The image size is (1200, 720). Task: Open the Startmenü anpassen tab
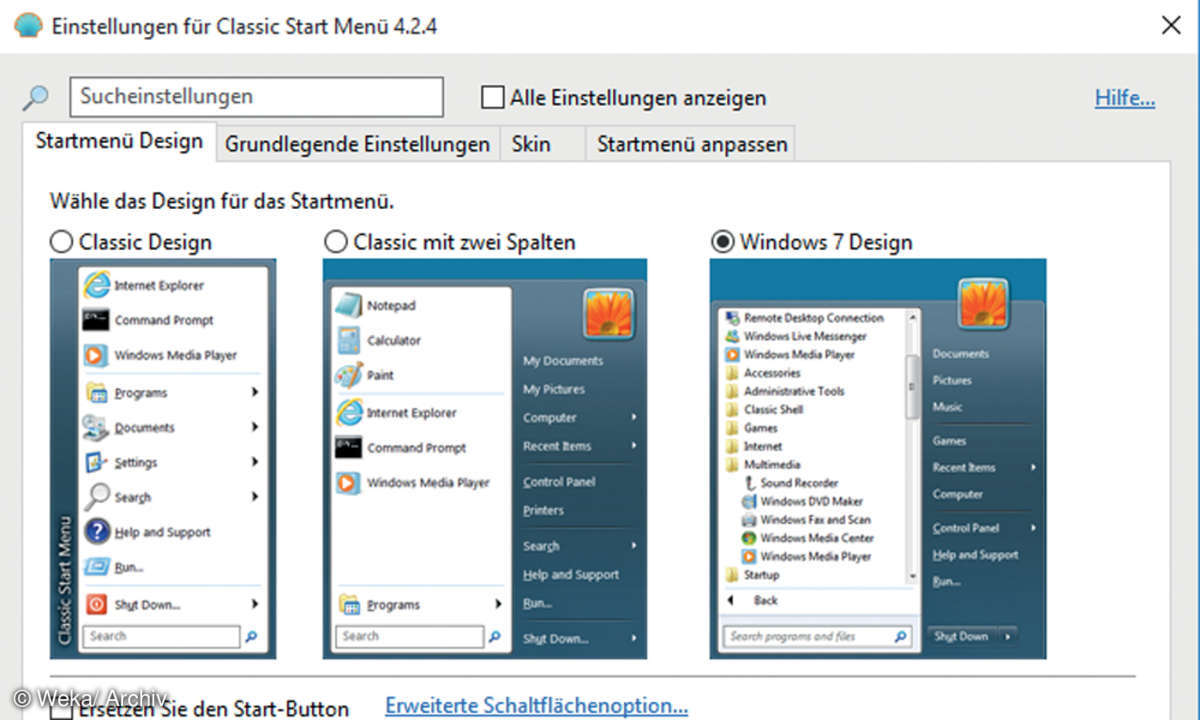(692, 144)
